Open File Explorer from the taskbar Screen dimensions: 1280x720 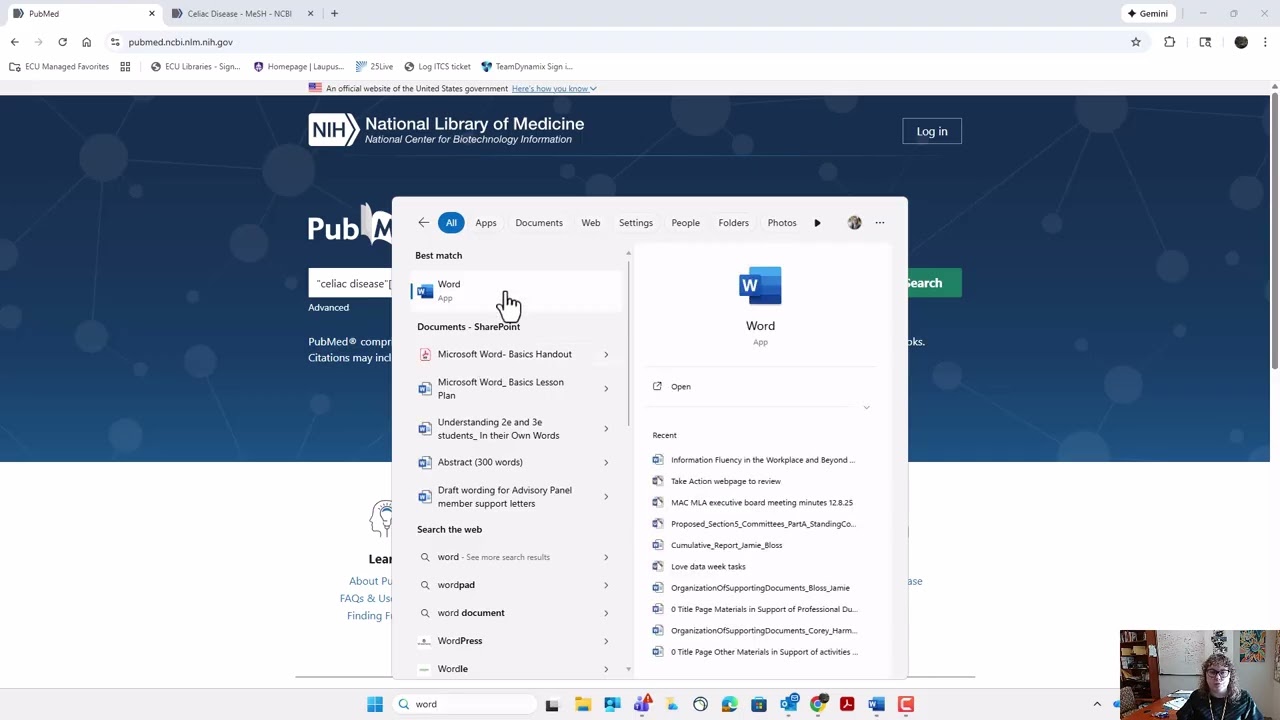pos(583,704)
